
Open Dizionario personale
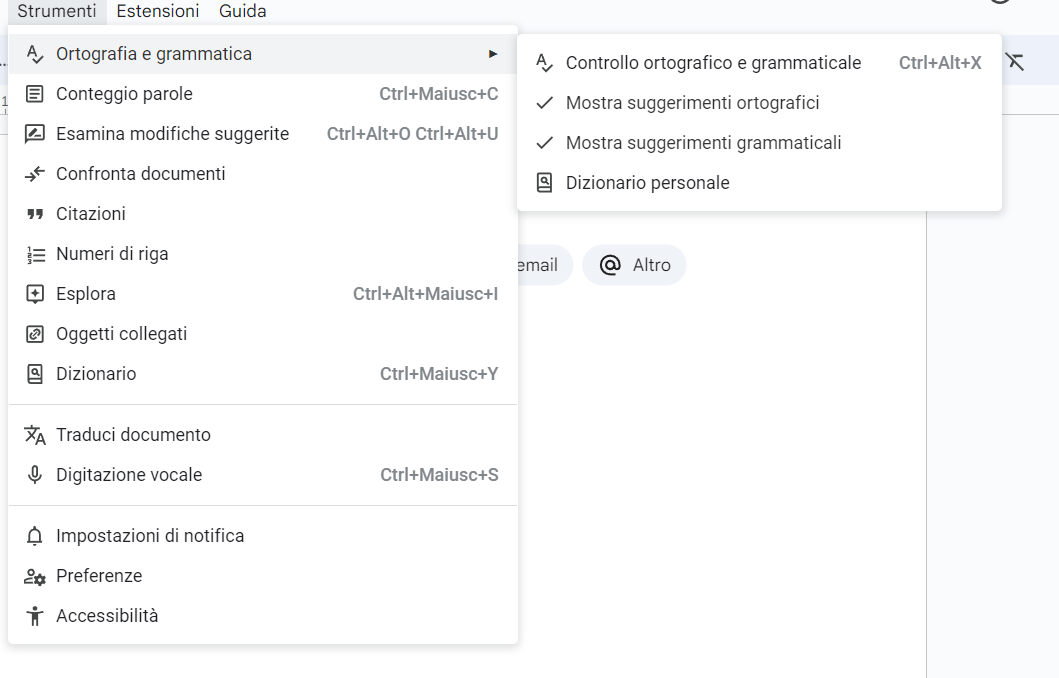tap(648, 182)
